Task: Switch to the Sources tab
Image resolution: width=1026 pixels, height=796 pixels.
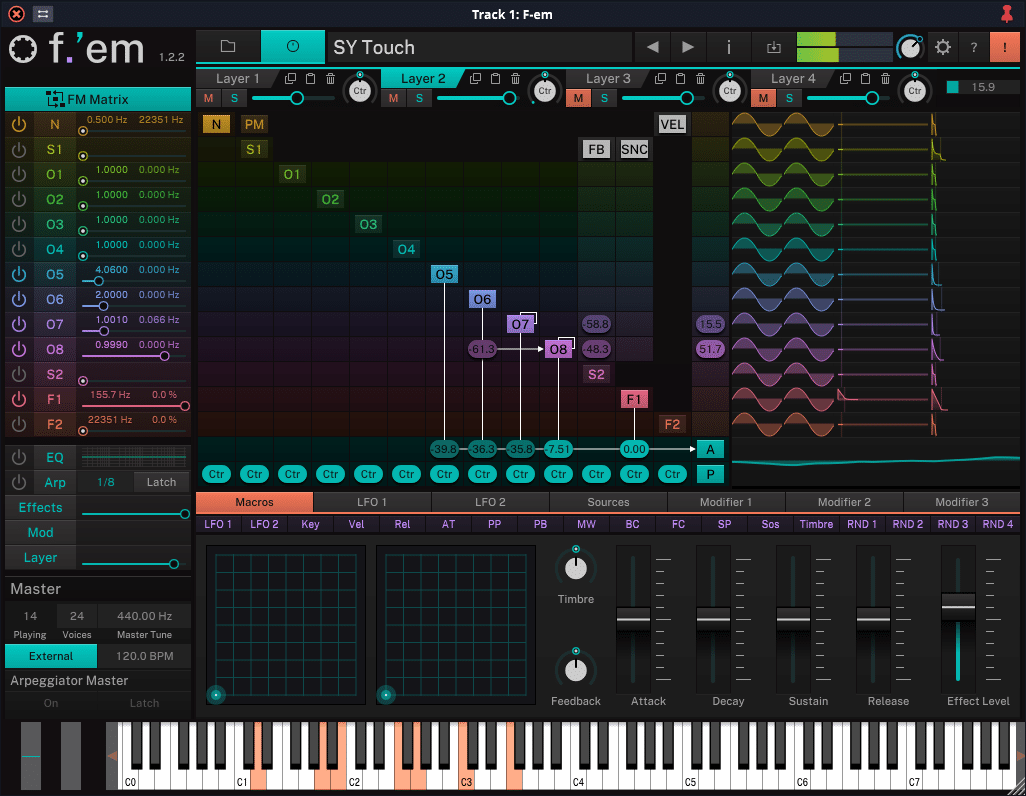Action: (x=608, y=502)
